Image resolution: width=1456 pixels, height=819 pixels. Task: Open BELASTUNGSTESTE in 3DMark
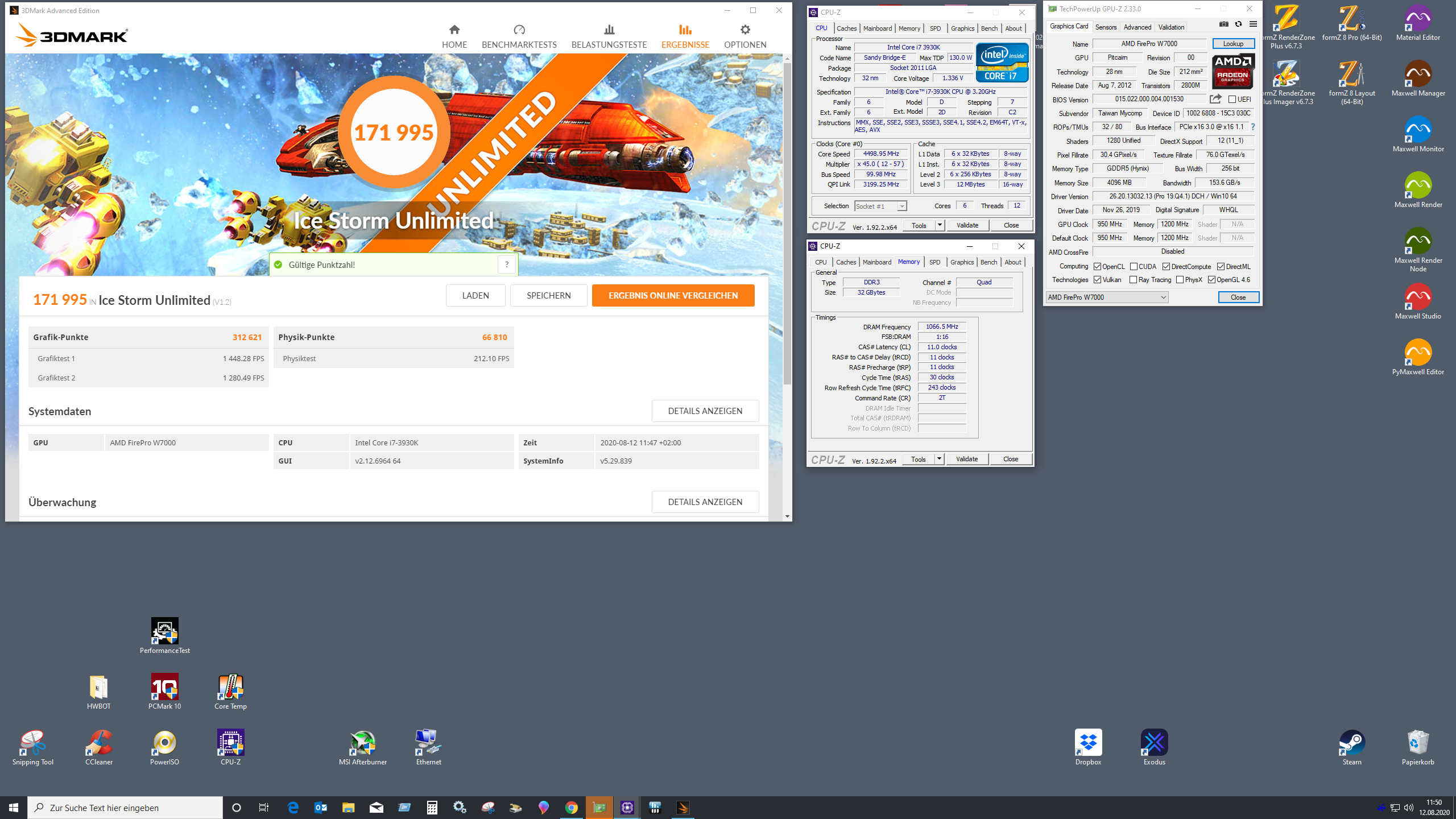tap(609, 36)
